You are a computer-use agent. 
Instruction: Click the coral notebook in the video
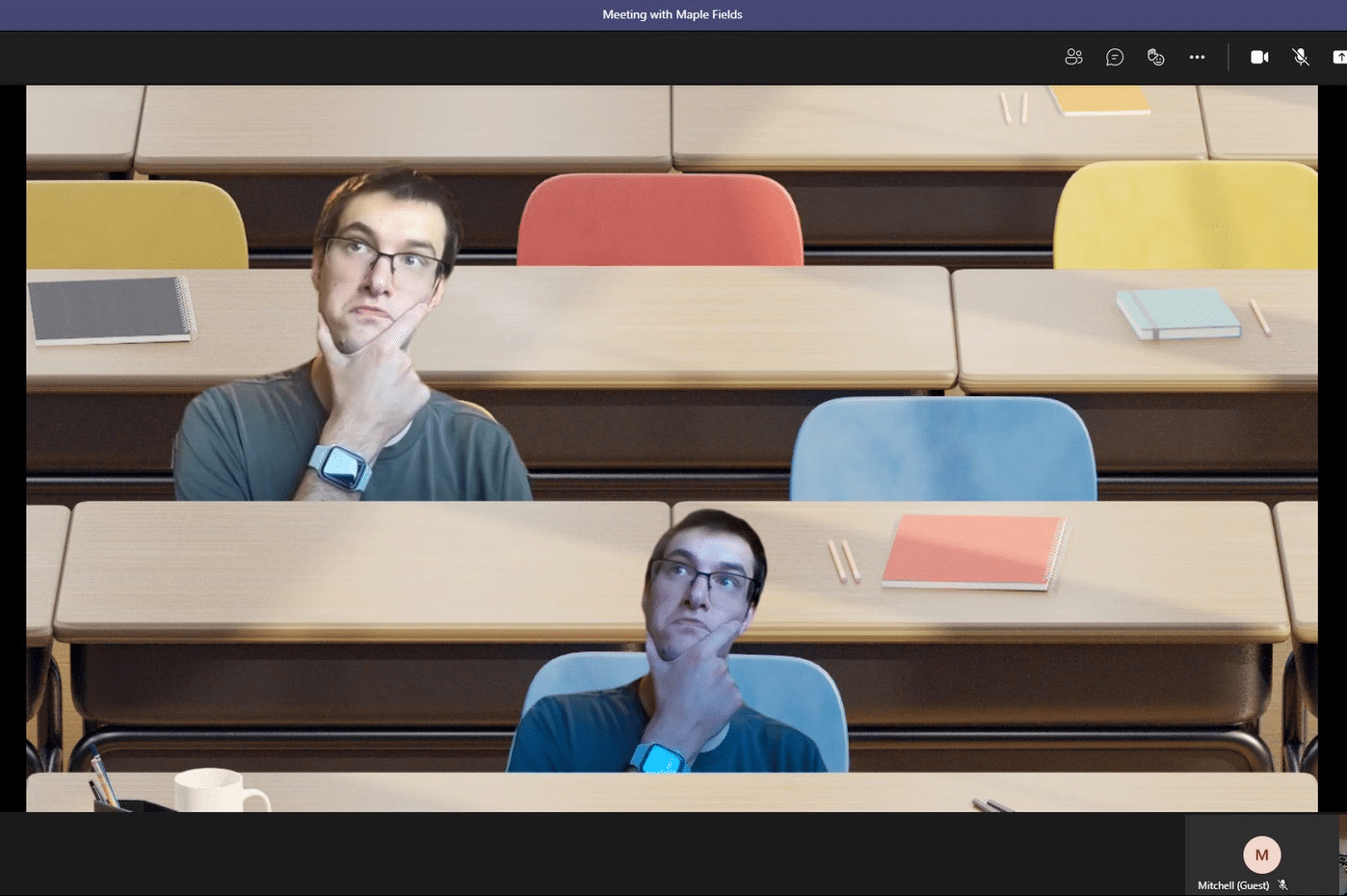click(x=973, y=550)
